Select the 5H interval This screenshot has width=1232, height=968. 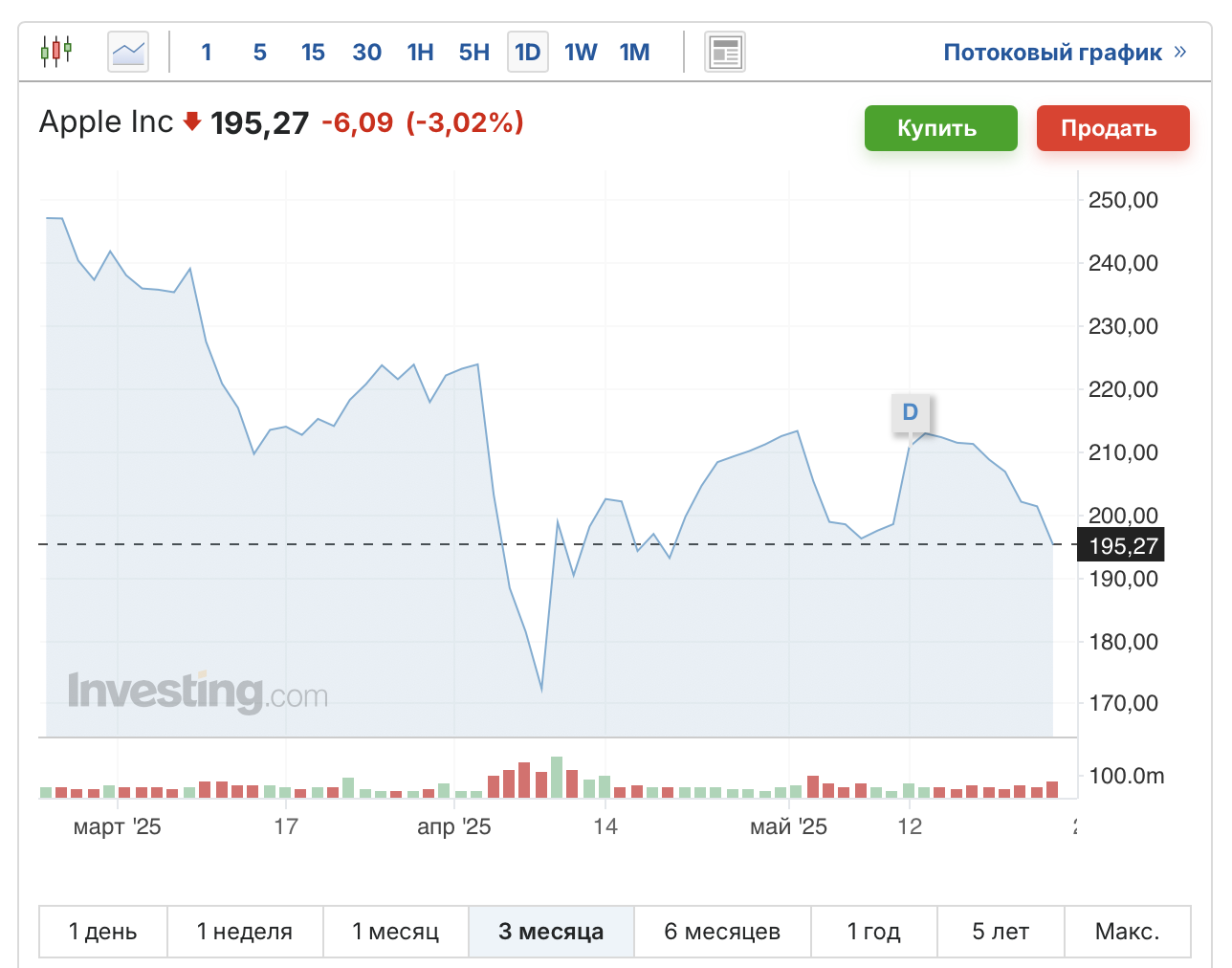click(x=473, y=52)
